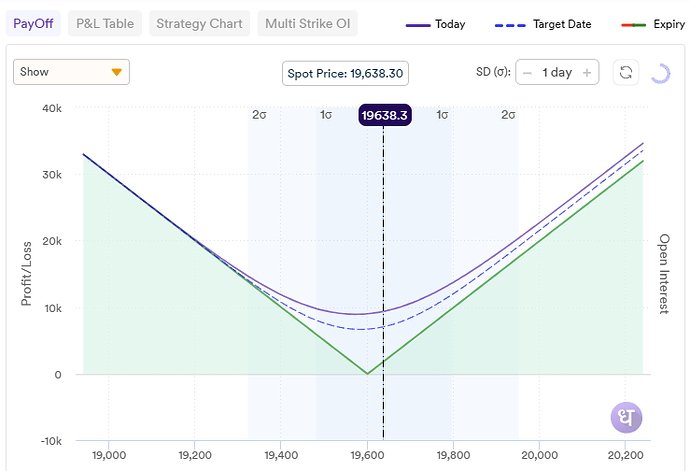Screen dimensions: 690x471
Task: Click the right 2σ band label
Action: [x=508, y=115]
